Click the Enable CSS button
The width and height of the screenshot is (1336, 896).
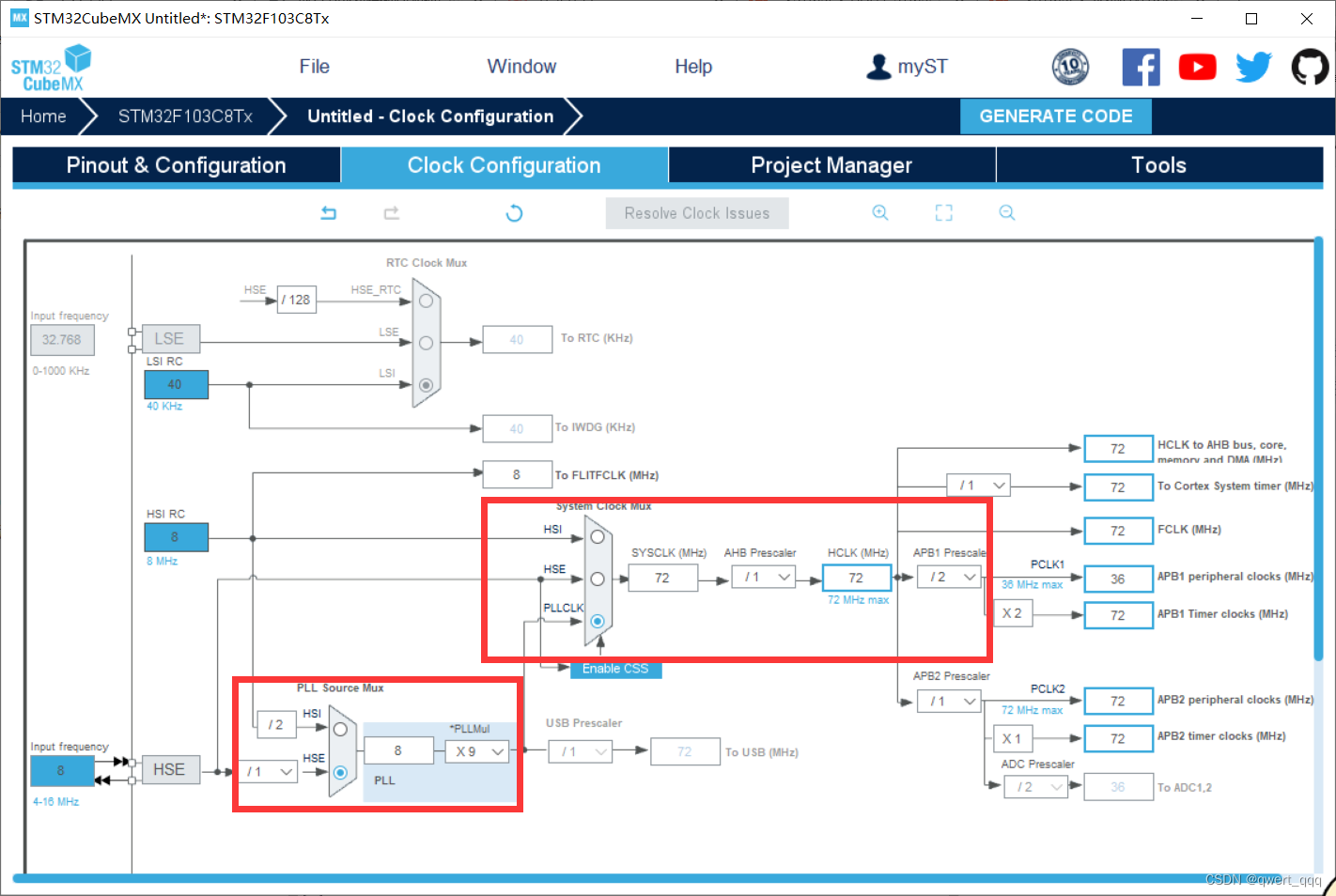(x=615, y=669)
